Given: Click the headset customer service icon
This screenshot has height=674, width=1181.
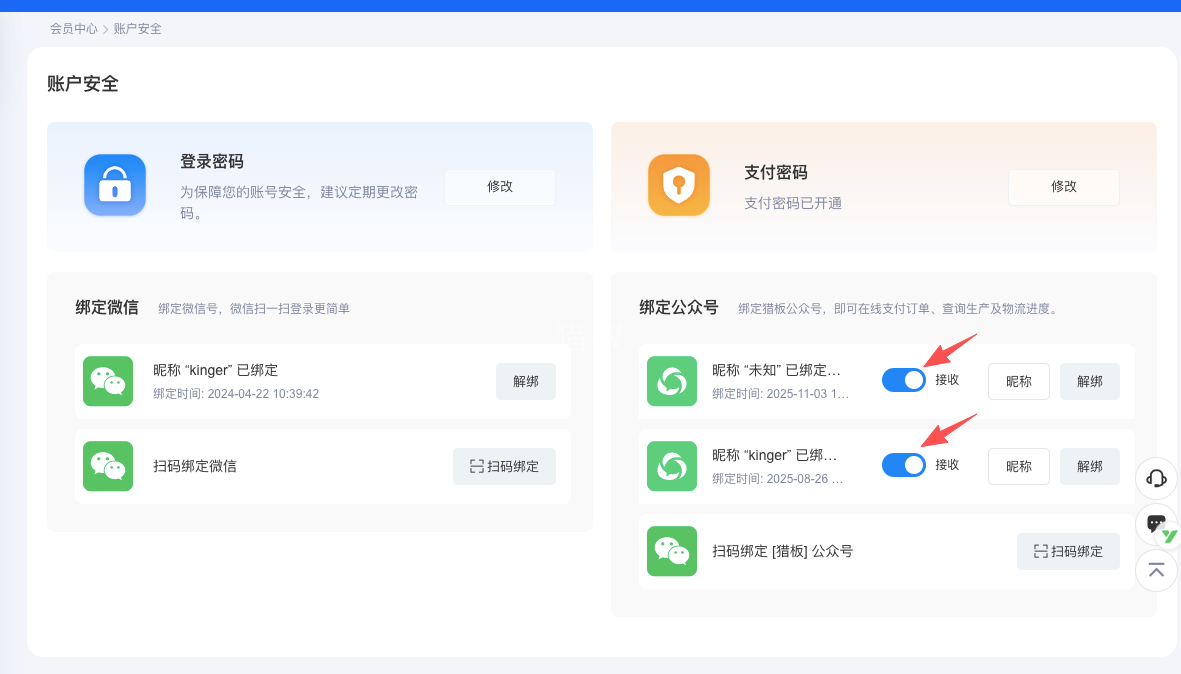Looking at the screenshot, I should point(1156,478).
